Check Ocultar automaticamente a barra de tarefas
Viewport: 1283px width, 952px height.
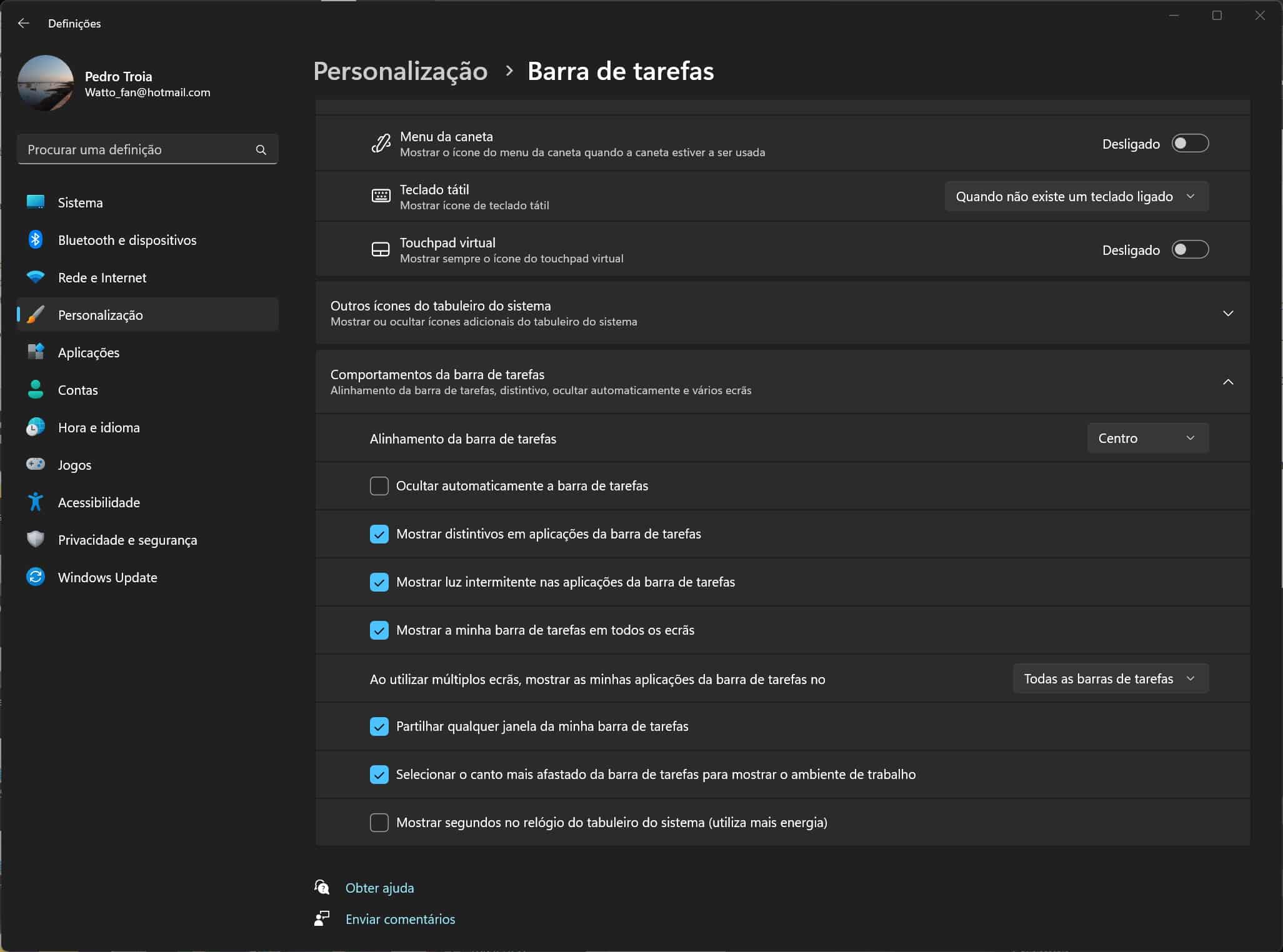(379, 486)
